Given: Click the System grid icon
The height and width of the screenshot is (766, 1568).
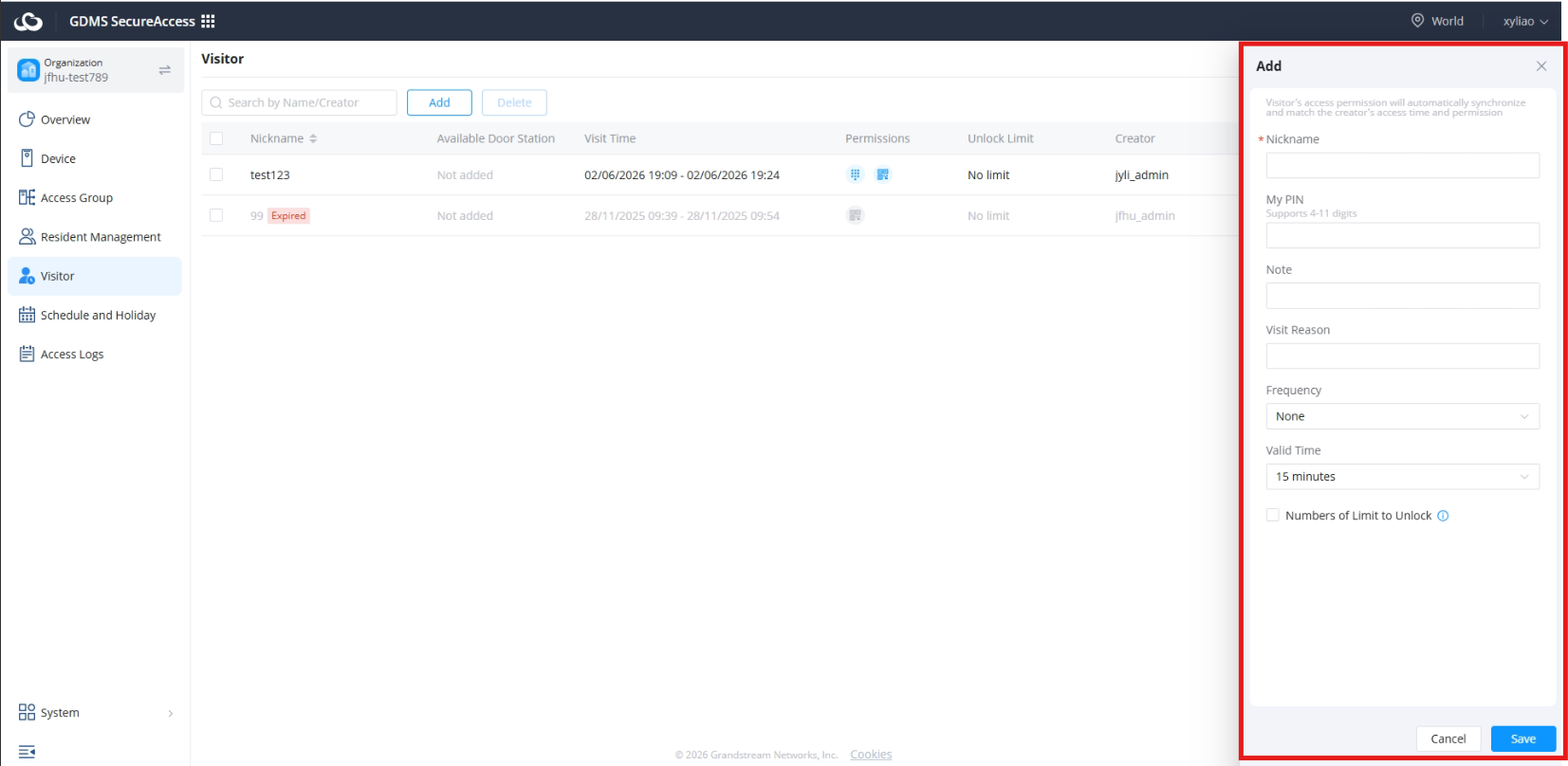Looking at the screenshot, I should [27, 712].
